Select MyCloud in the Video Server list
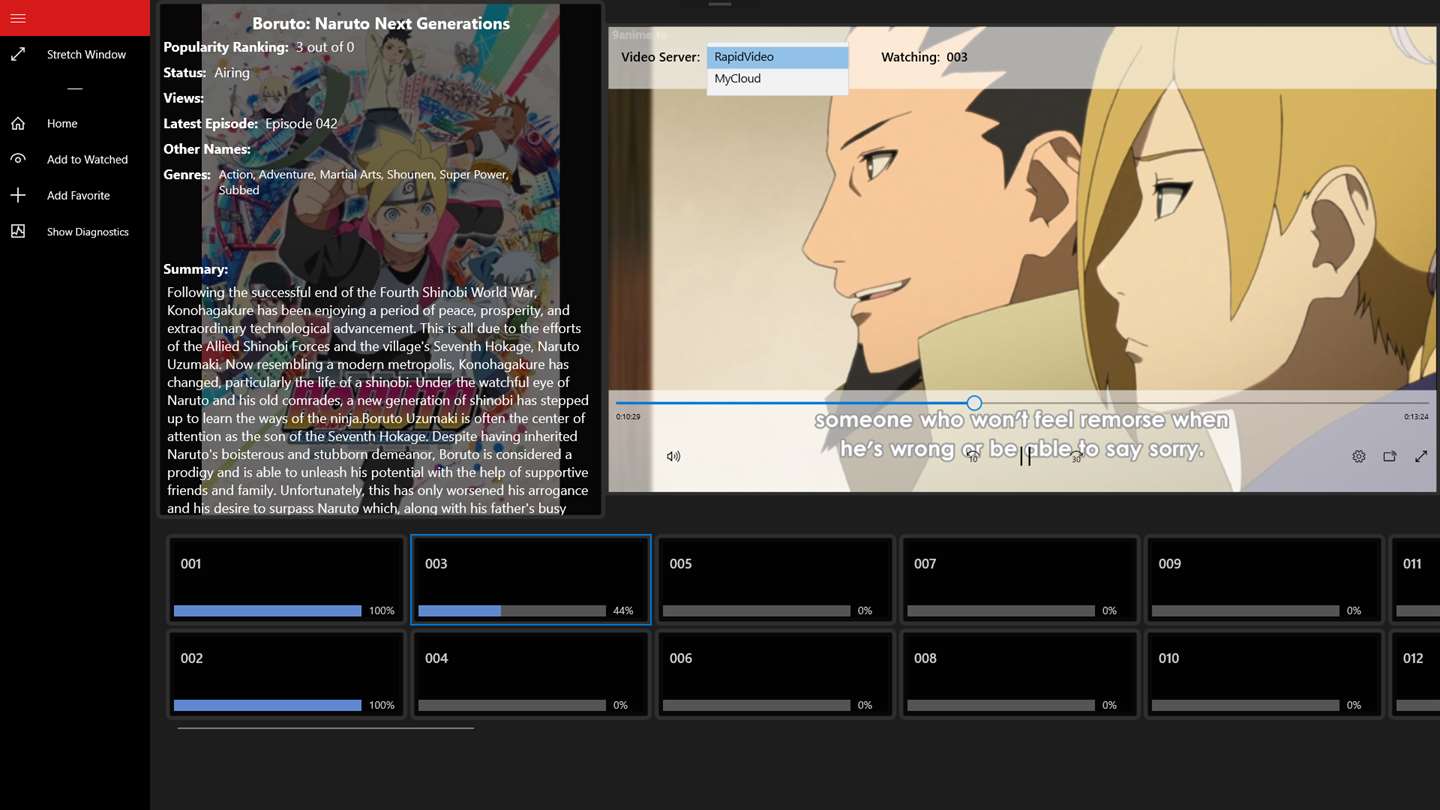The height and width of the screenshot is (810, 1440). [x=777, y=79]
